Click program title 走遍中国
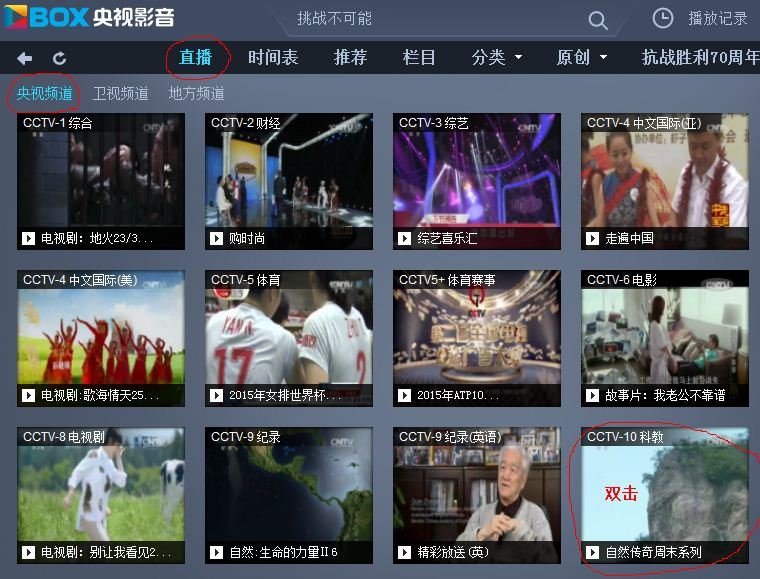This screenshot has height=579, width=760. click(x=629, y=238)
